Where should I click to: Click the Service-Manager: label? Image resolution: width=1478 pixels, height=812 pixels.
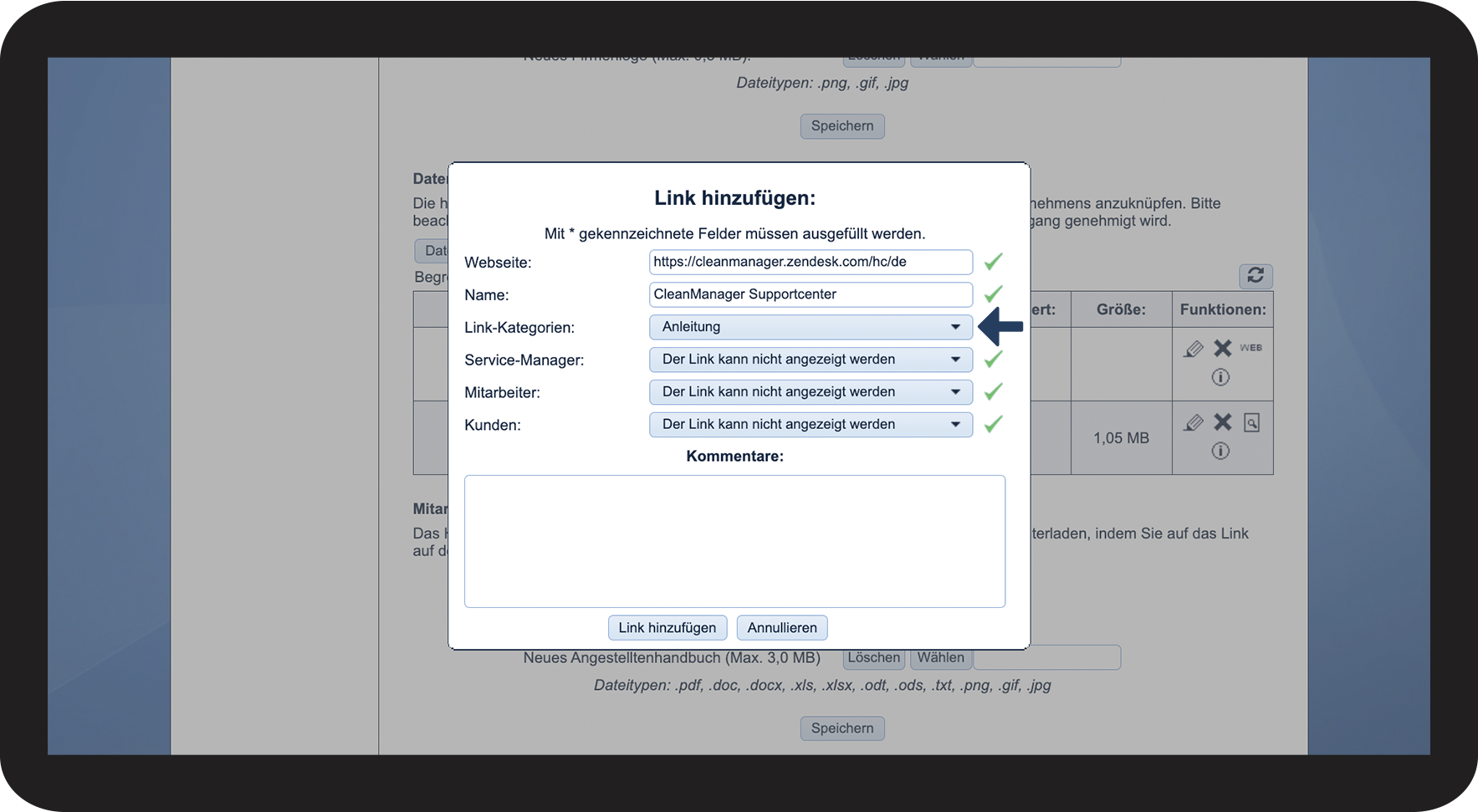pos(524,360)
